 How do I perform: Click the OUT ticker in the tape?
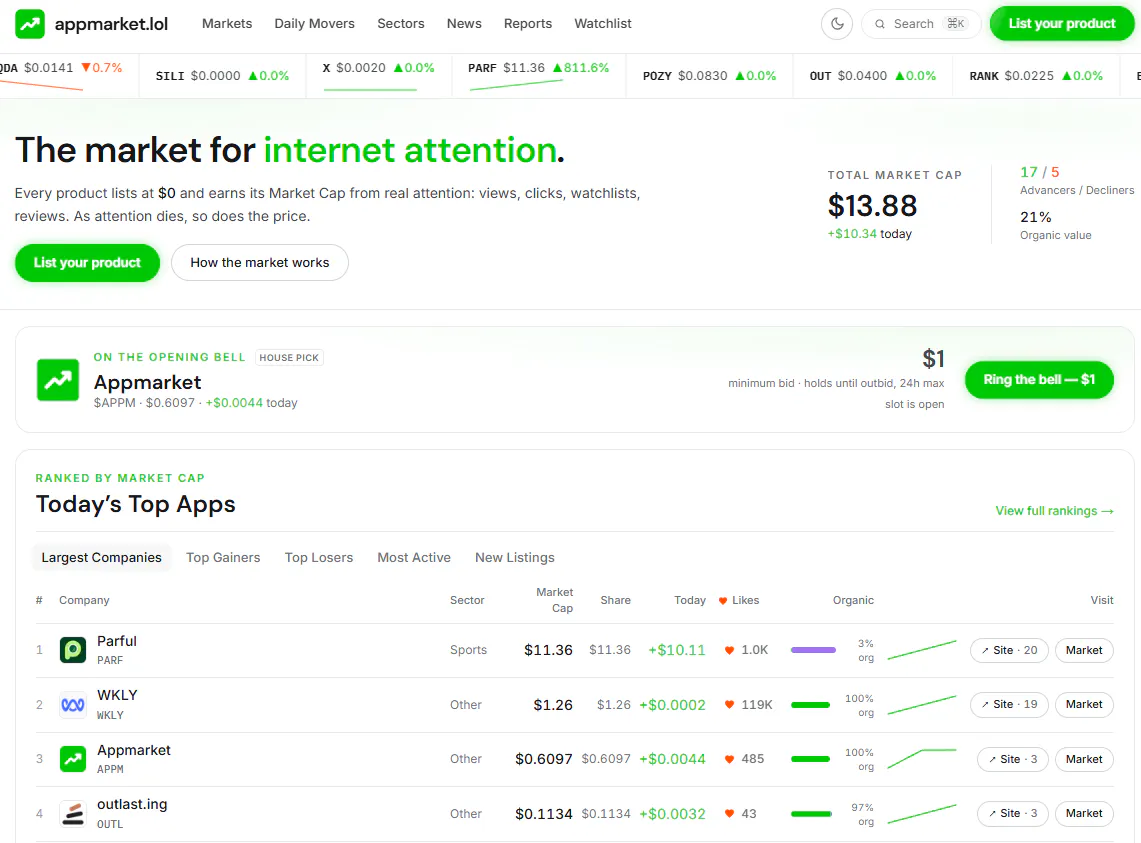[872, 76]
